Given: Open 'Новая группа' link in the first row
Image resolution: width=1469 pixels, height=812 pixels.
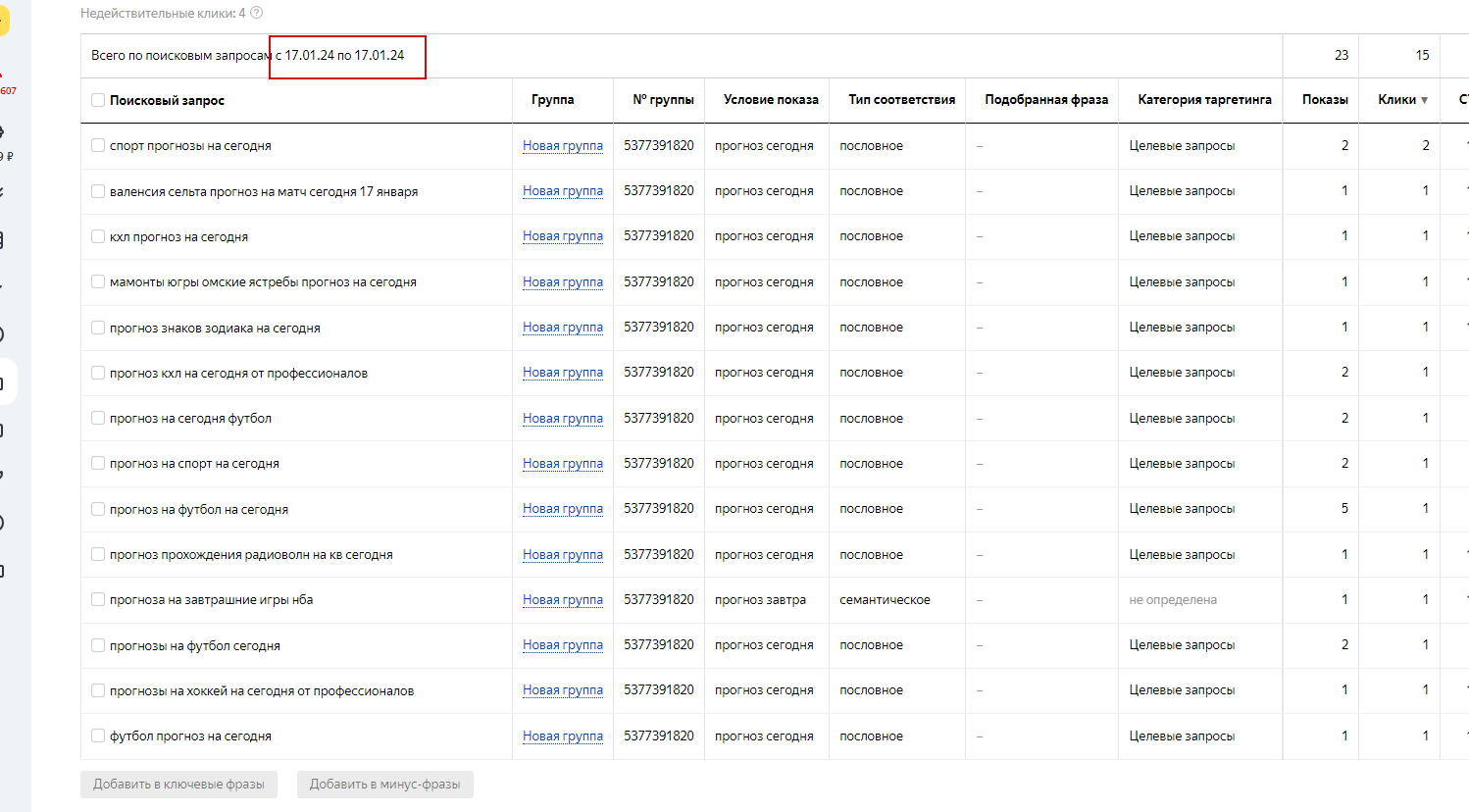Looking at the screenshot, I should point(562,146).
